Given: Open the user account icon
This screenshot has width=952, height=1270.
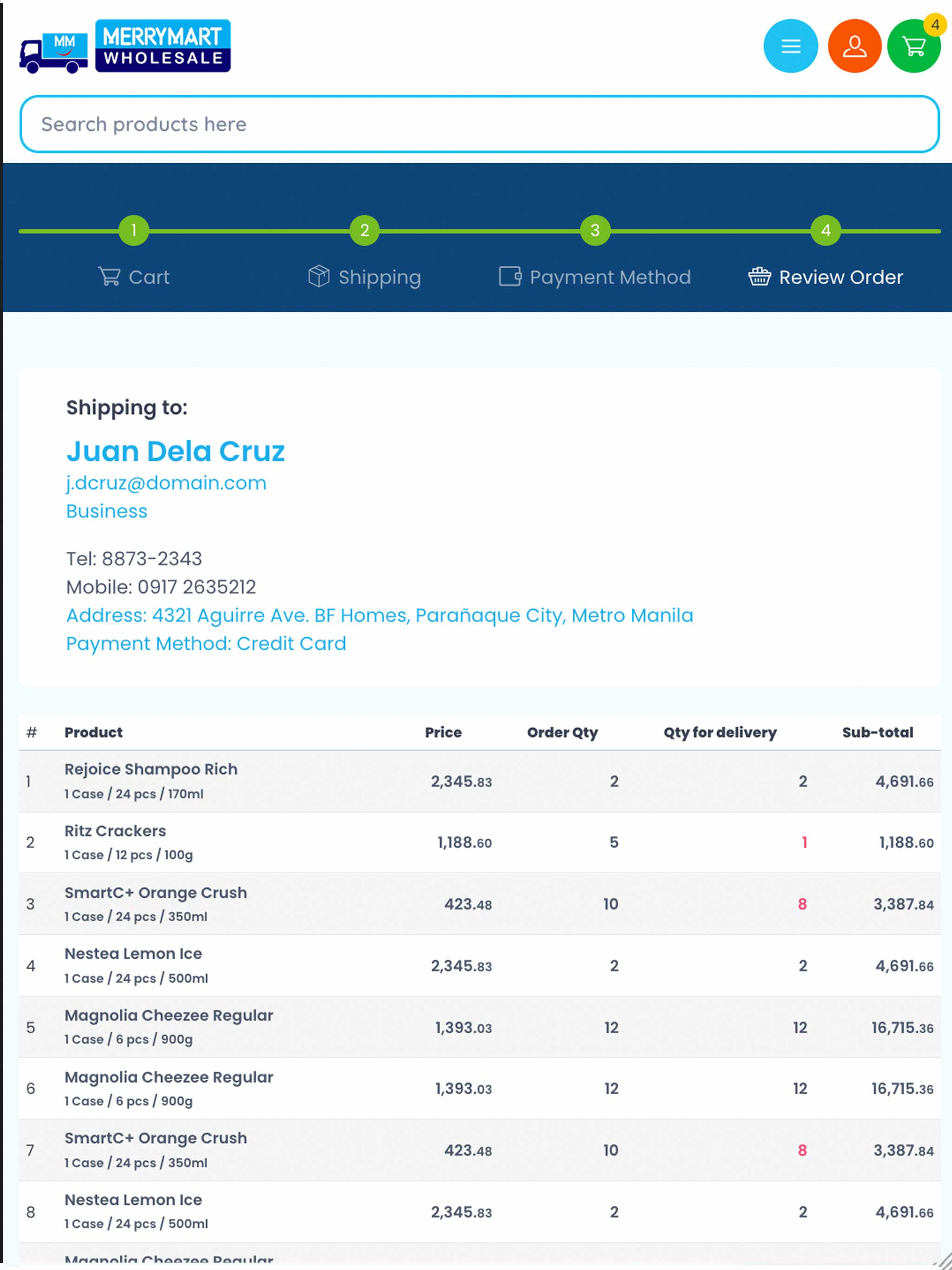Looking at the screenshot, I should (854, 46).
